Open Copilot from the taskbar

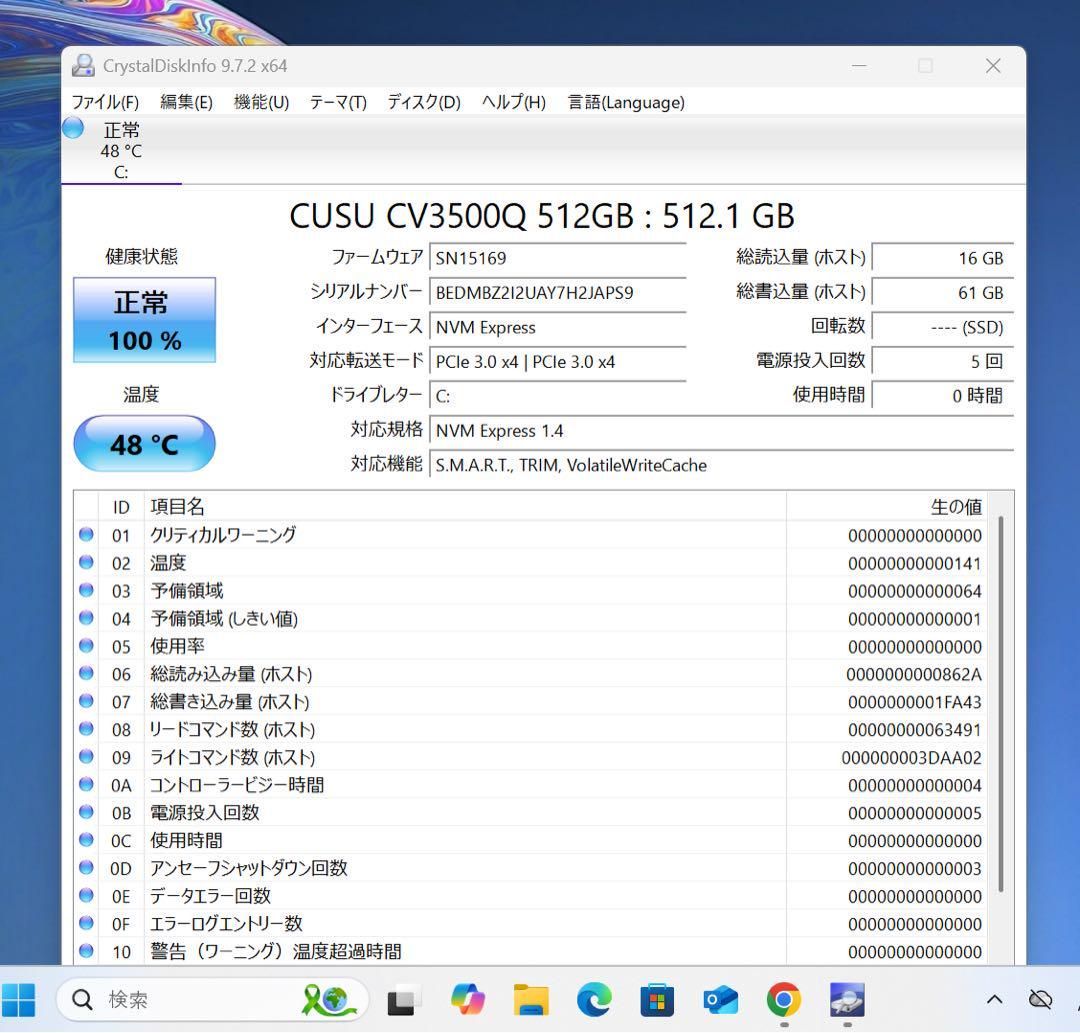(x=468, y=999)
